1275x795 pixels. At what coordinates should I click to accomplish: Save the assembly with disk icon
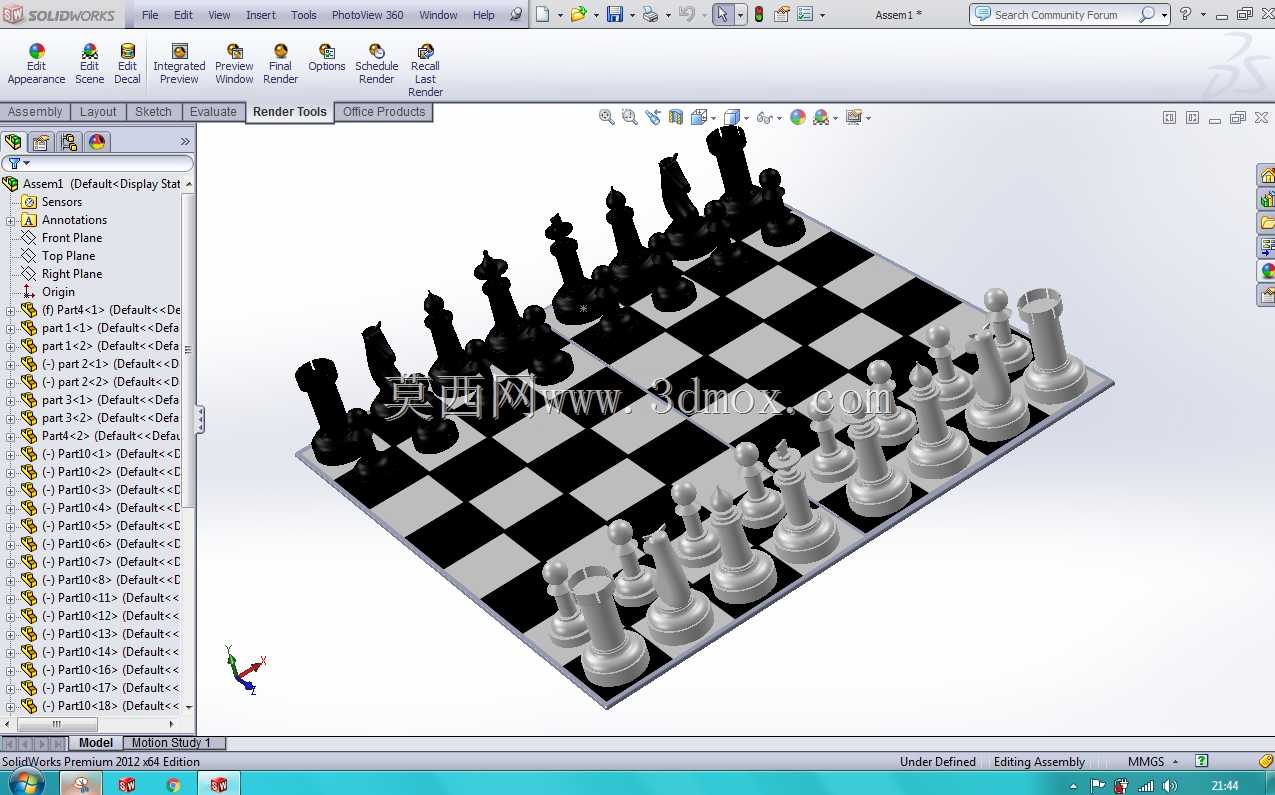click(x=614, y=14)
